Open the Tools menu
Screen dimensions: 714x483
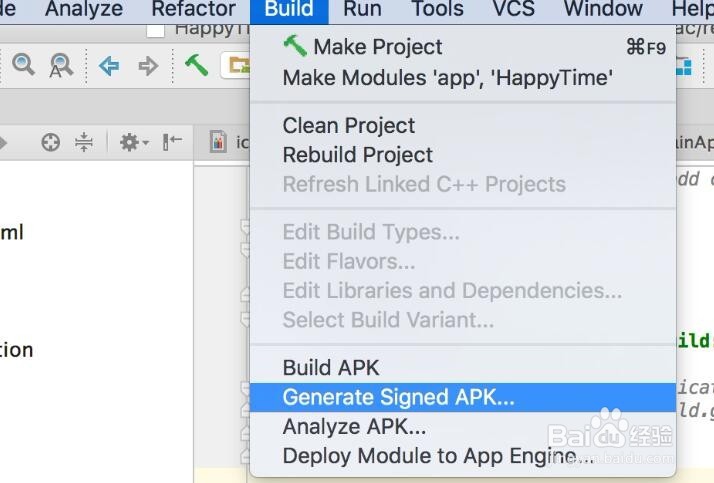pos(438,9)
